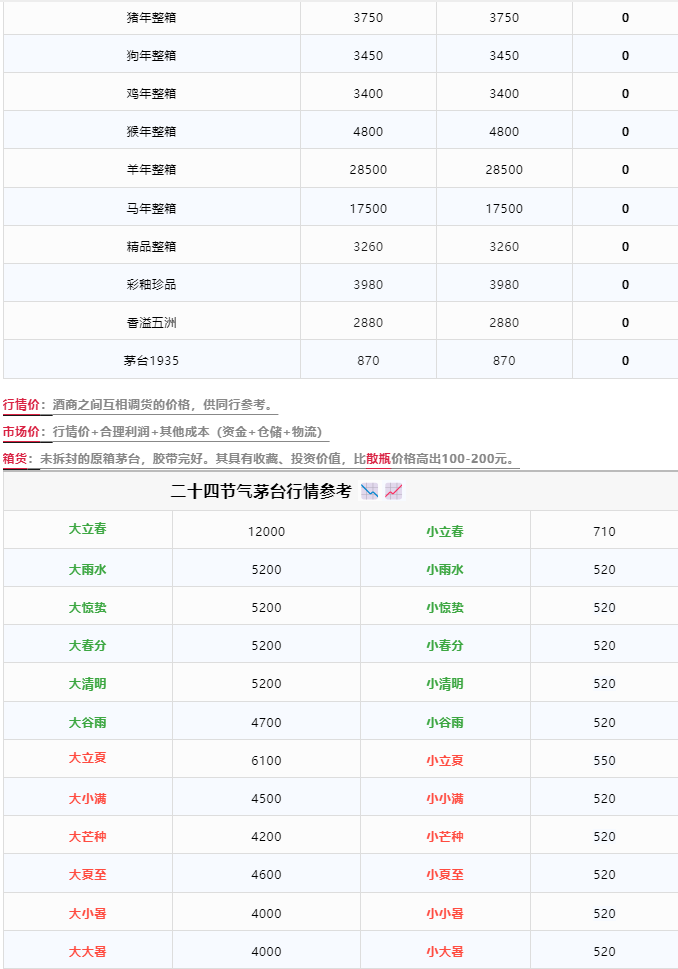Click the green 小清明 label
The height and width of the screenshot is (969, 678).
point(445,684)
